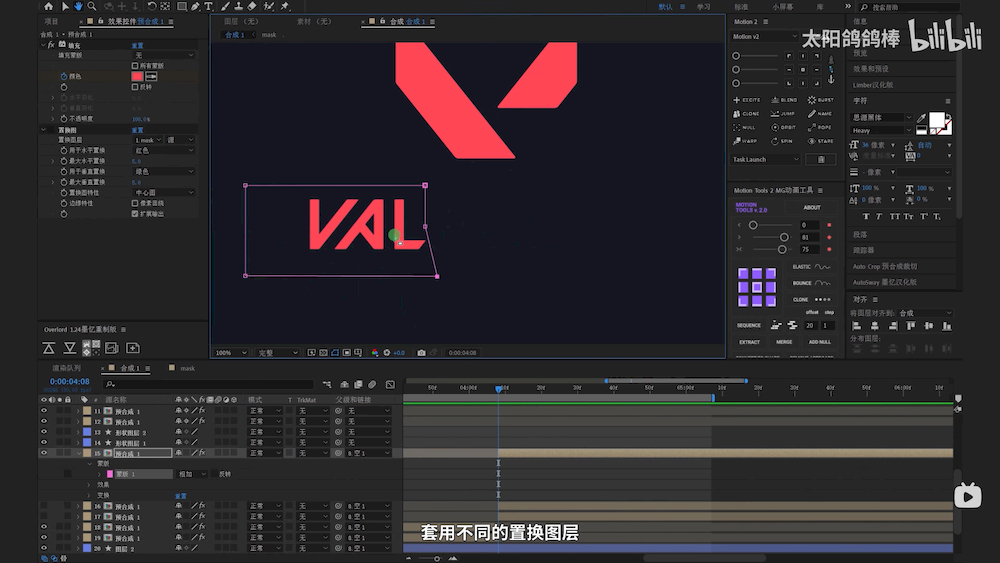This screenshot has height=563, width=1000.
Task: Click the MERGE button in Motion Tools
Action: [784, 342]
